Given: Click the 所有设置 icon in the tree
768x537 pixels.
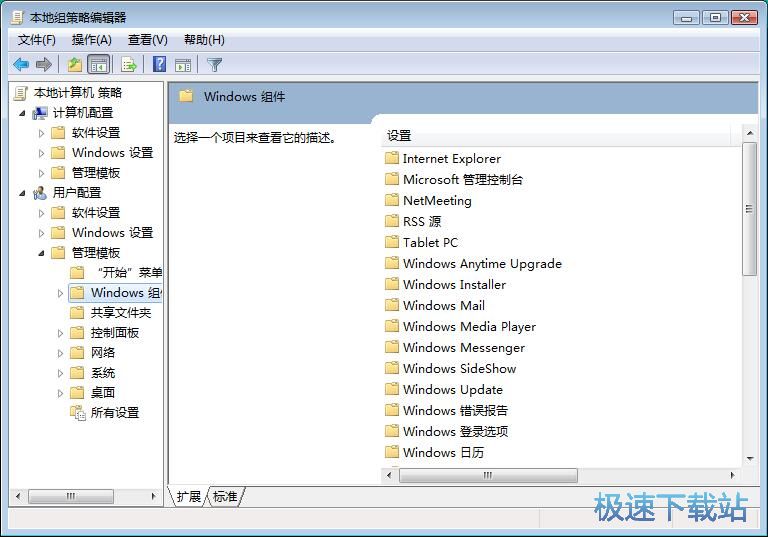Looking at the screenshot, I should 77,413.
